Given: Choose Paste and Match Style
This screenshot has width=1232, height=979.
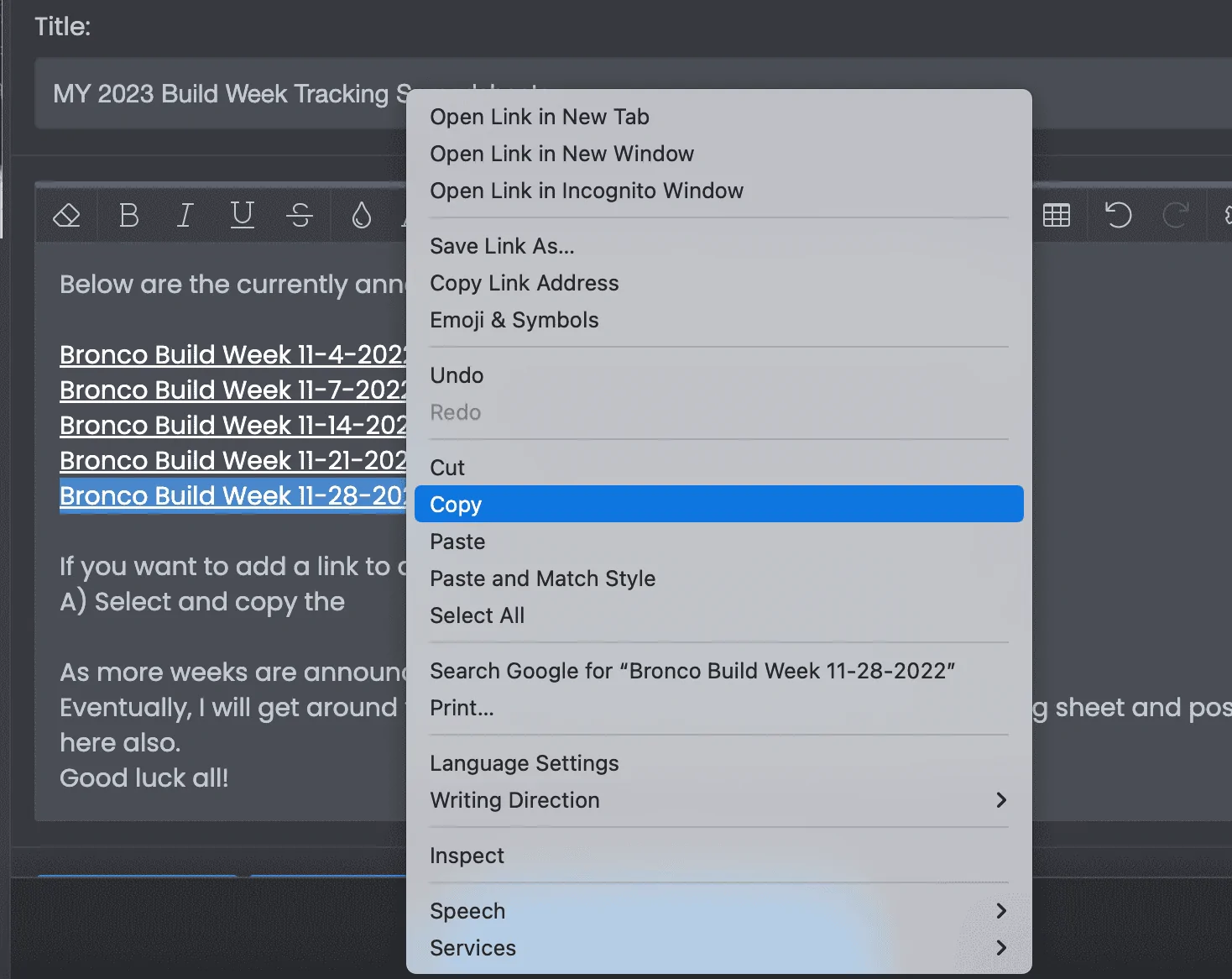Looking at the screenshot, I should pyautogui.click(x=719, y=578).
